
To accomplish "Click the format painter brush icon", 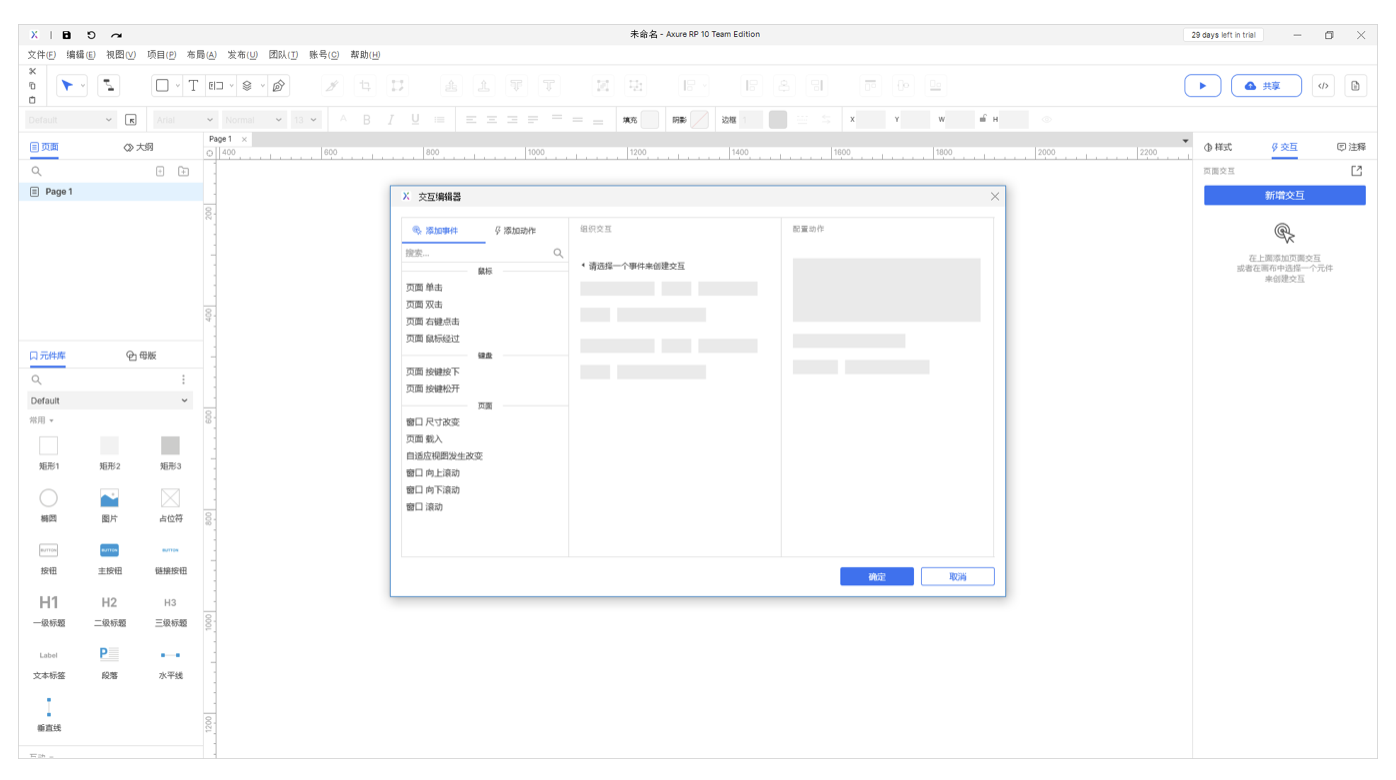I will coord(333,86).
